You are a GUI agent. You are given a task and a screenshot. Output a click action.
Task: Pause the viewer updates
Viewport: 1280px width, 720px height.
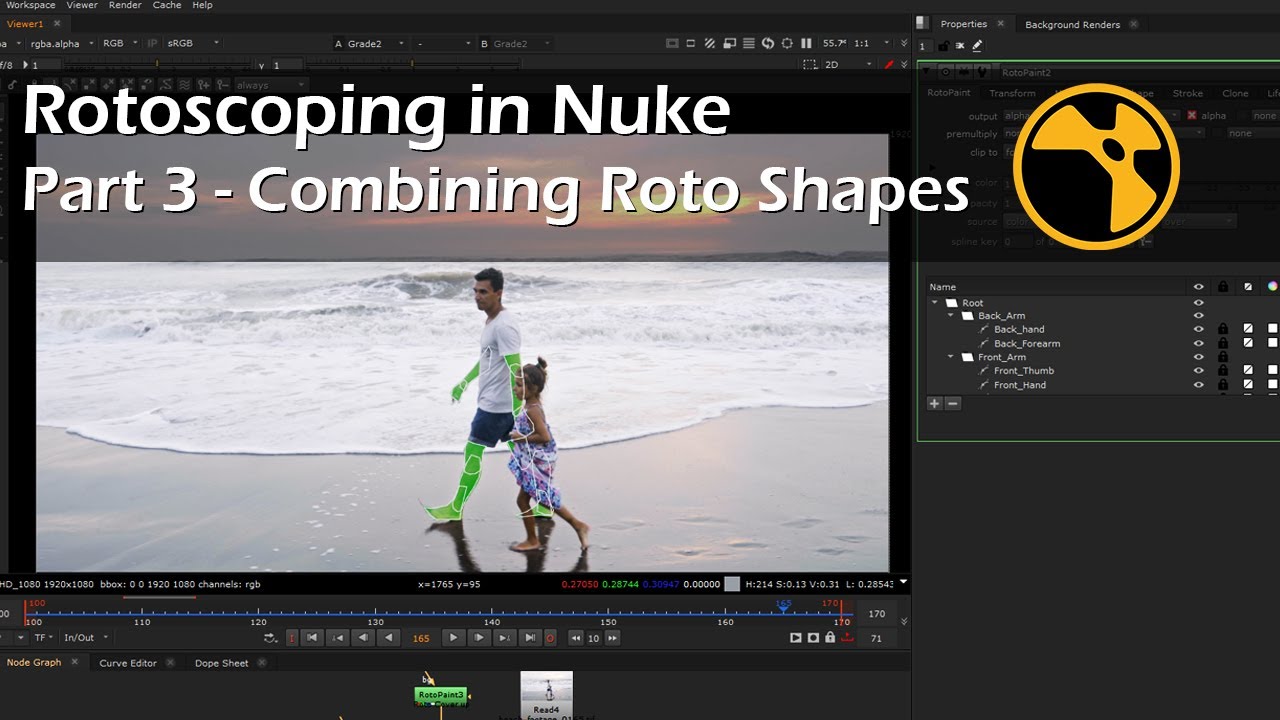coord(806,43)
